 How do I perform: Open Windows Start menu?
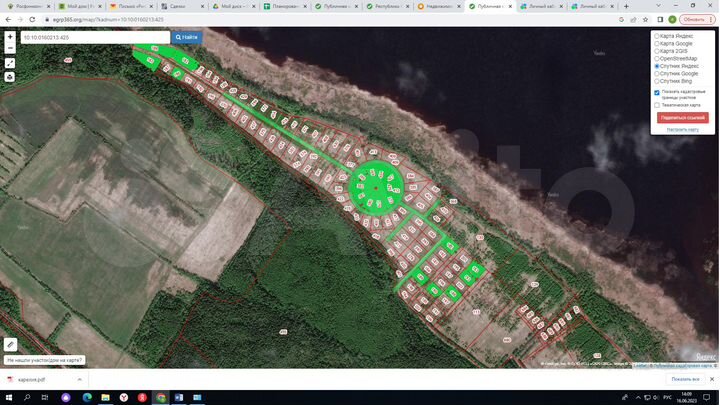tap(9, 397)
